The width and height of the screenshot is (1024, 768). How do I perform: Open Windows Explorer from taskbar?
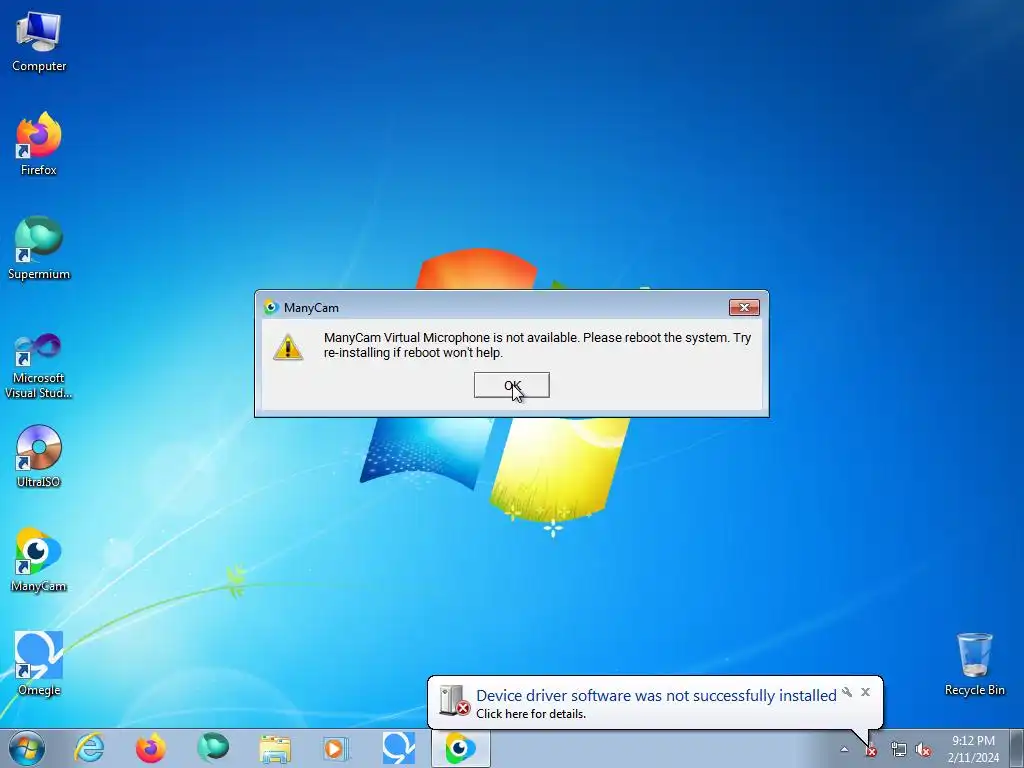tap(275, 748)
